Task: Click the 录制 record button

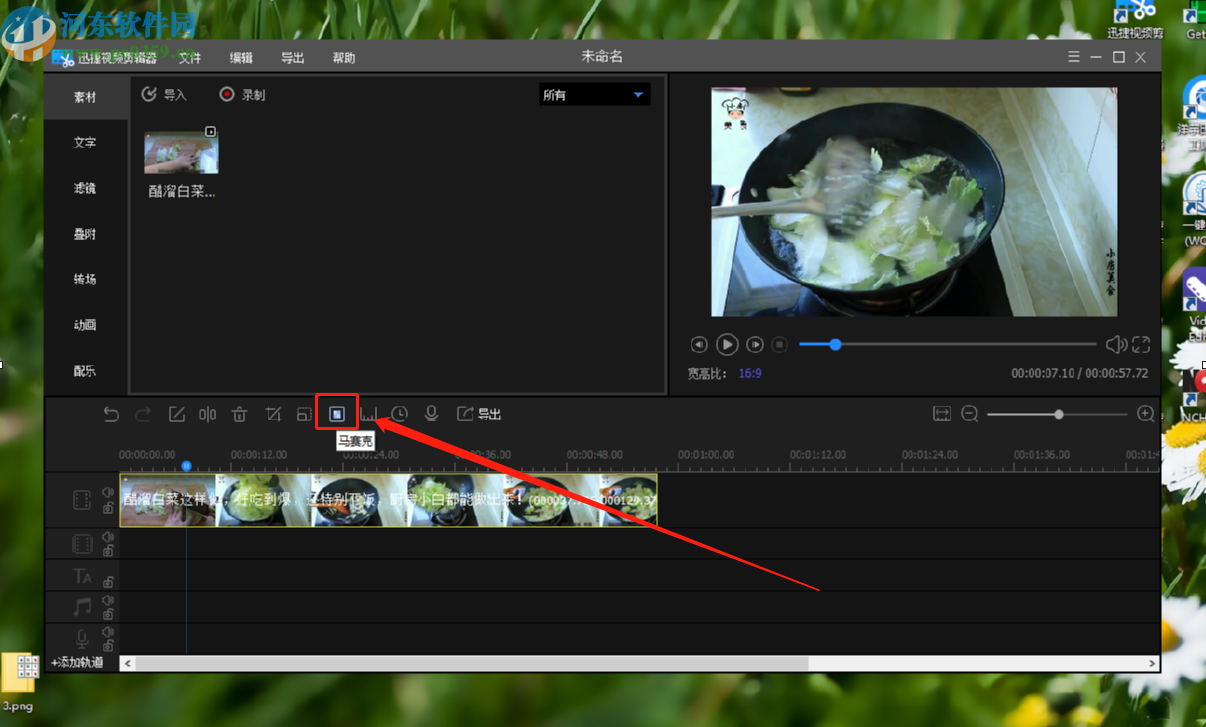Action: [x=243, y=95]
